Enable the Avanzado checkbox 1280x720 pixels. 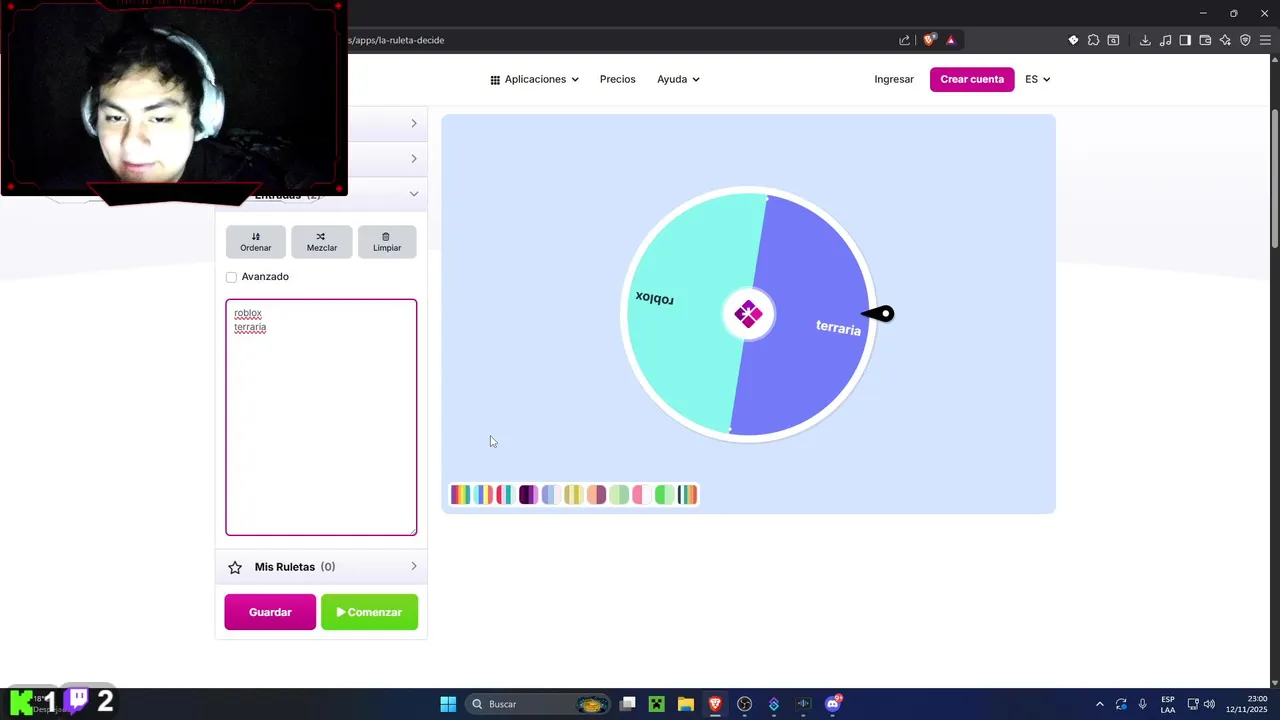click(231, 277)
